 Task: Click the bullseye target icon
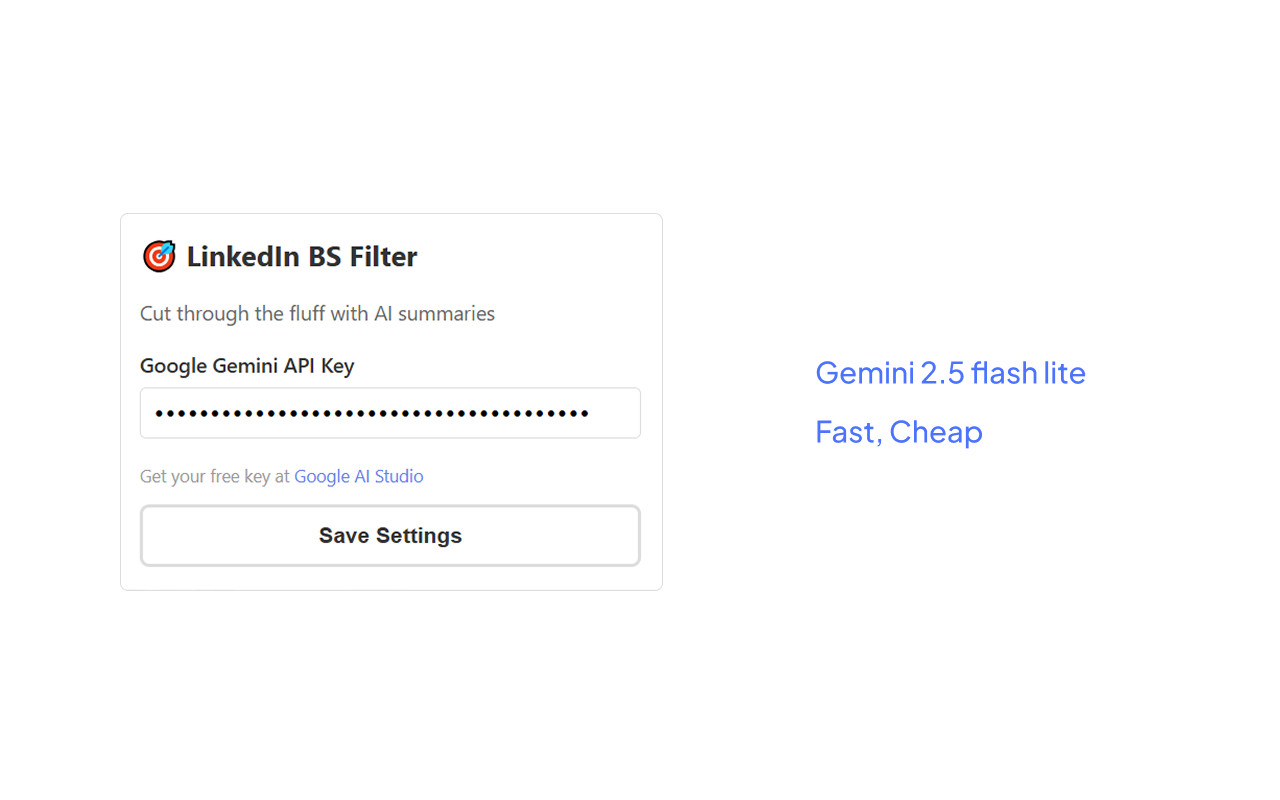point(159,257)
